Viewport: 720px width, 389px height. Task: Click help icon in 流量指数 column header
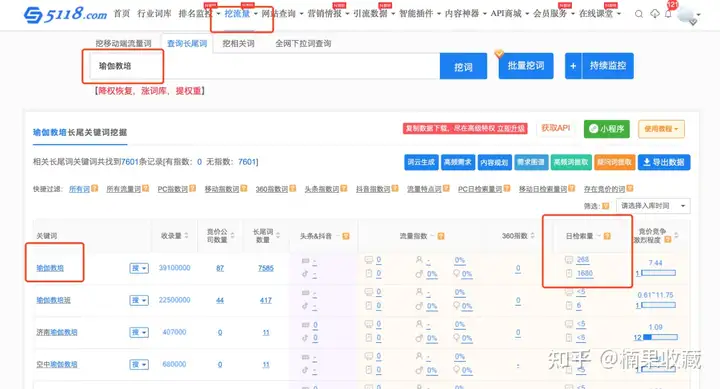tap(441, 236)
